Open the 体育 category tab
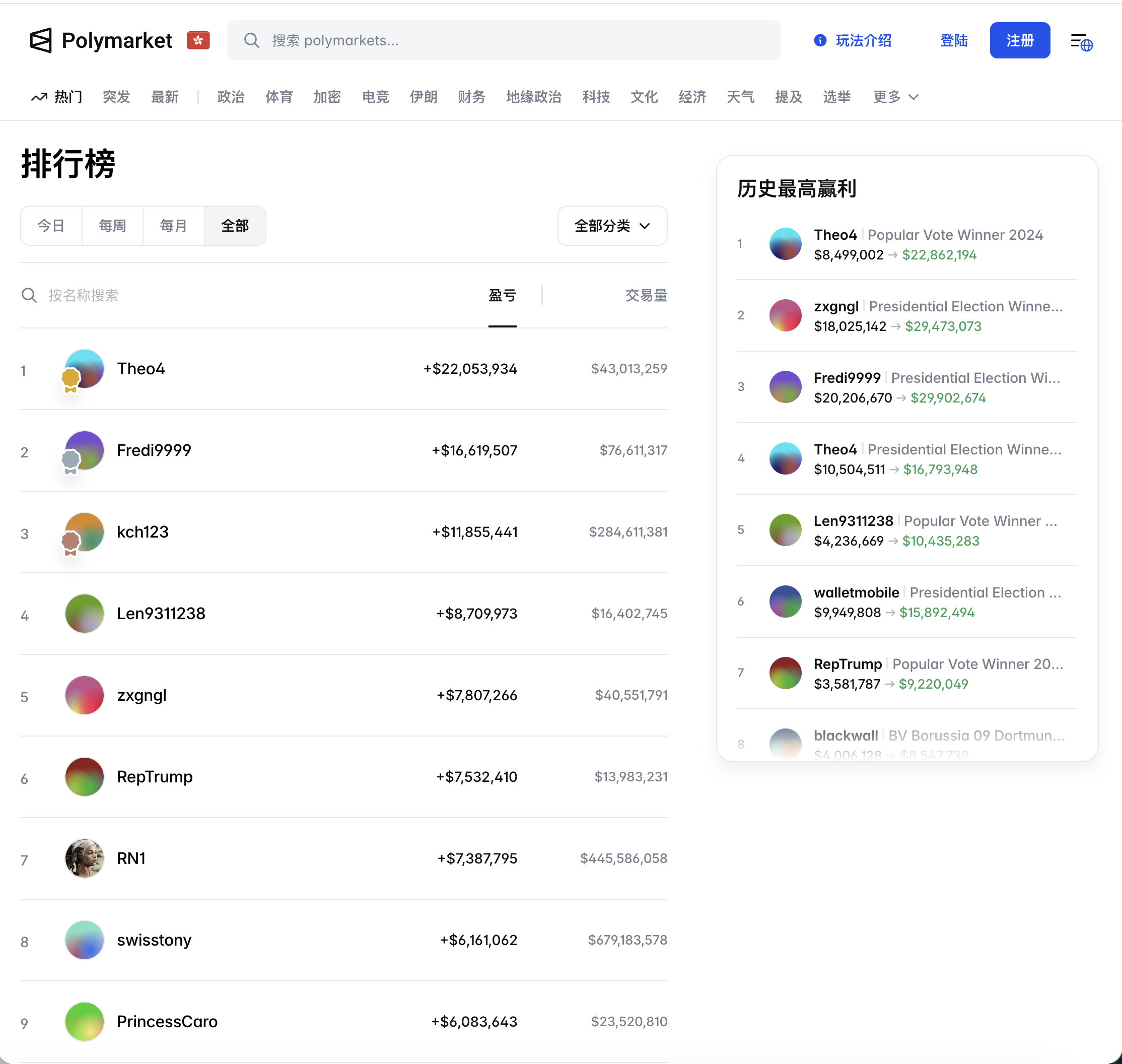 pyautogui.click(x=279, y=97)
